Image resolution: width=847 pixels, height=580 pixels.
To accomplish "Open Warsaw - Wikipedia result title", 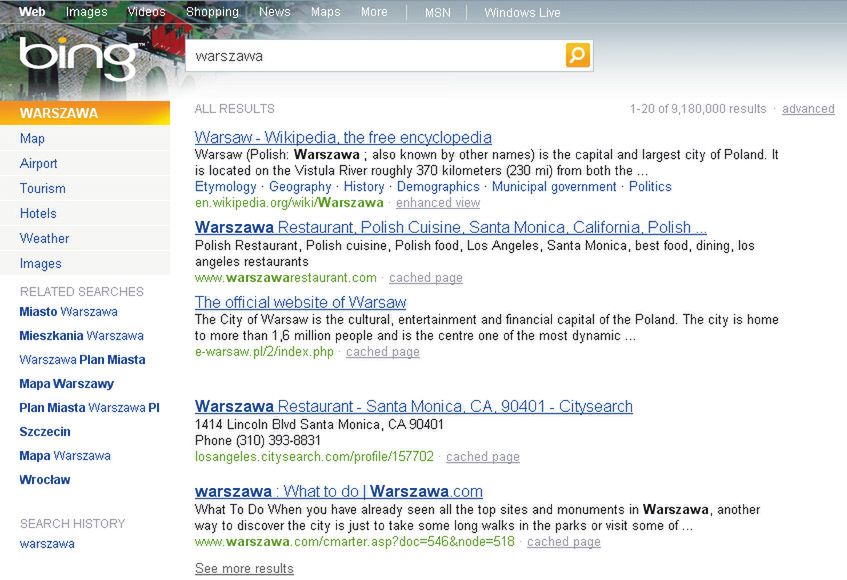I will (343, 137).
